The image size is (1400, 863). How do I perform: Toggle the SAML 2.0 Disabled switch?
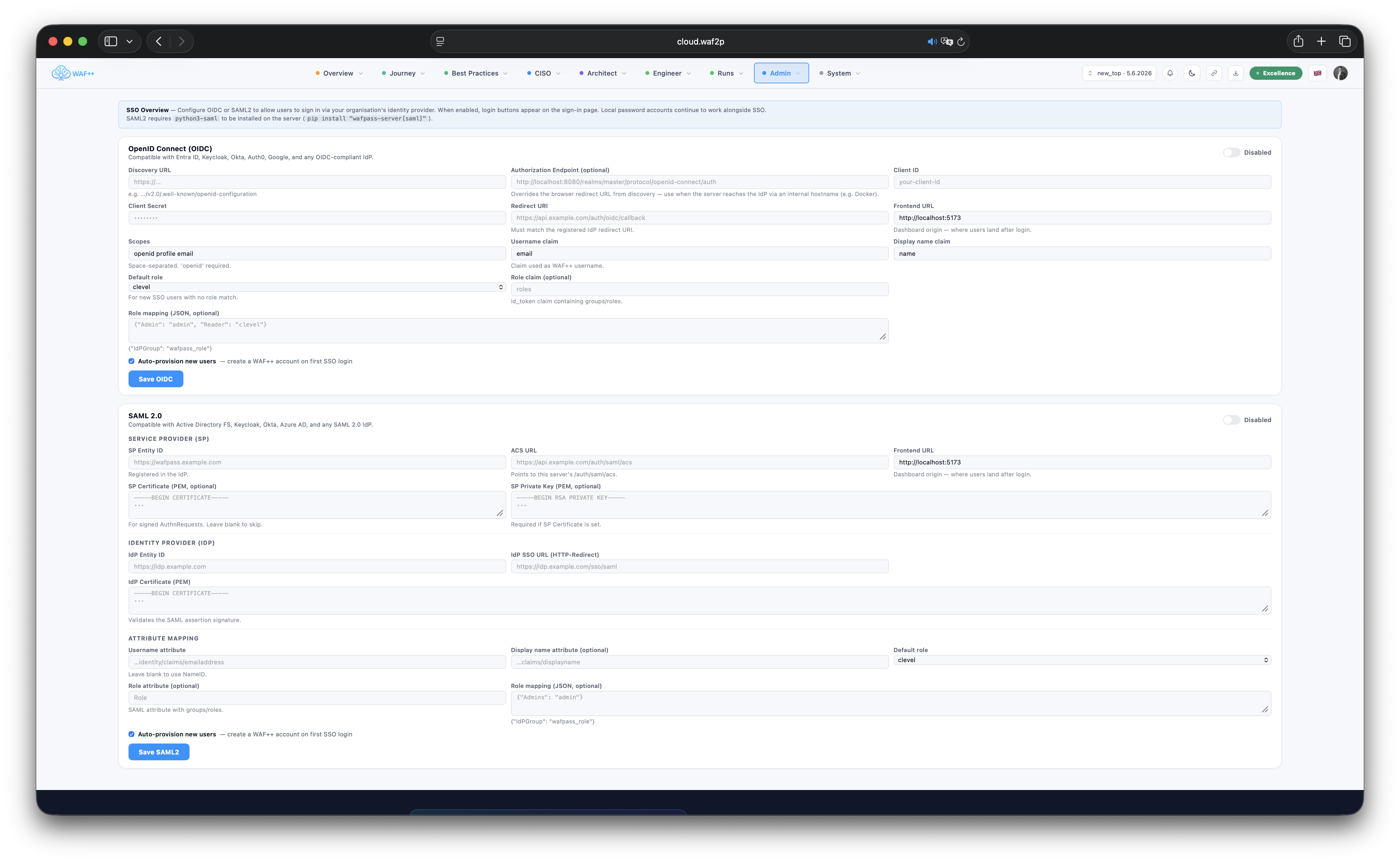click(x=1231, y=420)
